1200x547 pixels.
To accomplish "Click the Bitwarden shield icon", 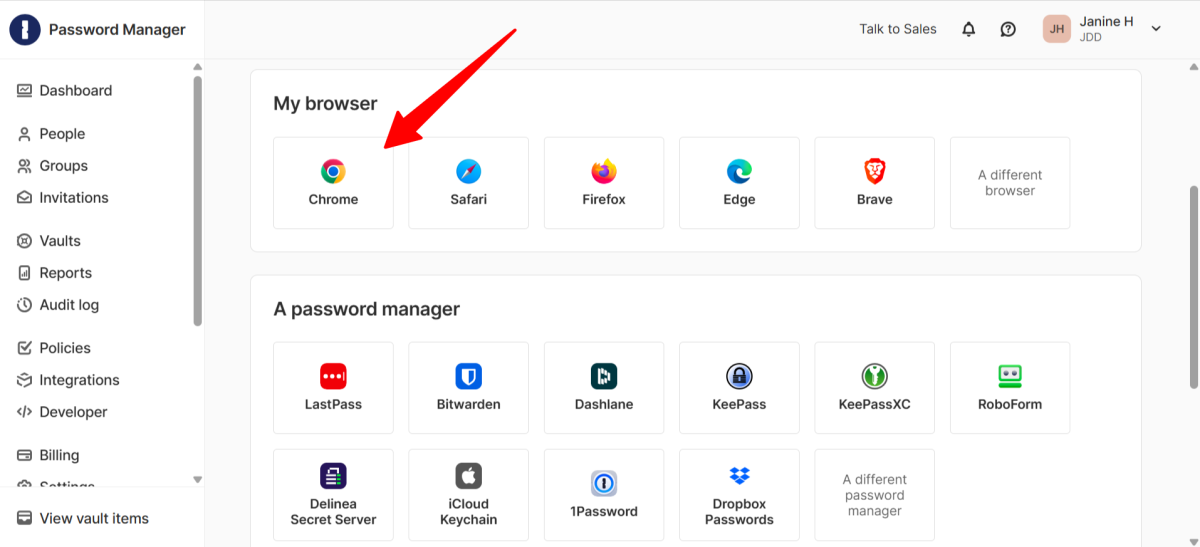I will pyautogui.click(x=468, y=376).
